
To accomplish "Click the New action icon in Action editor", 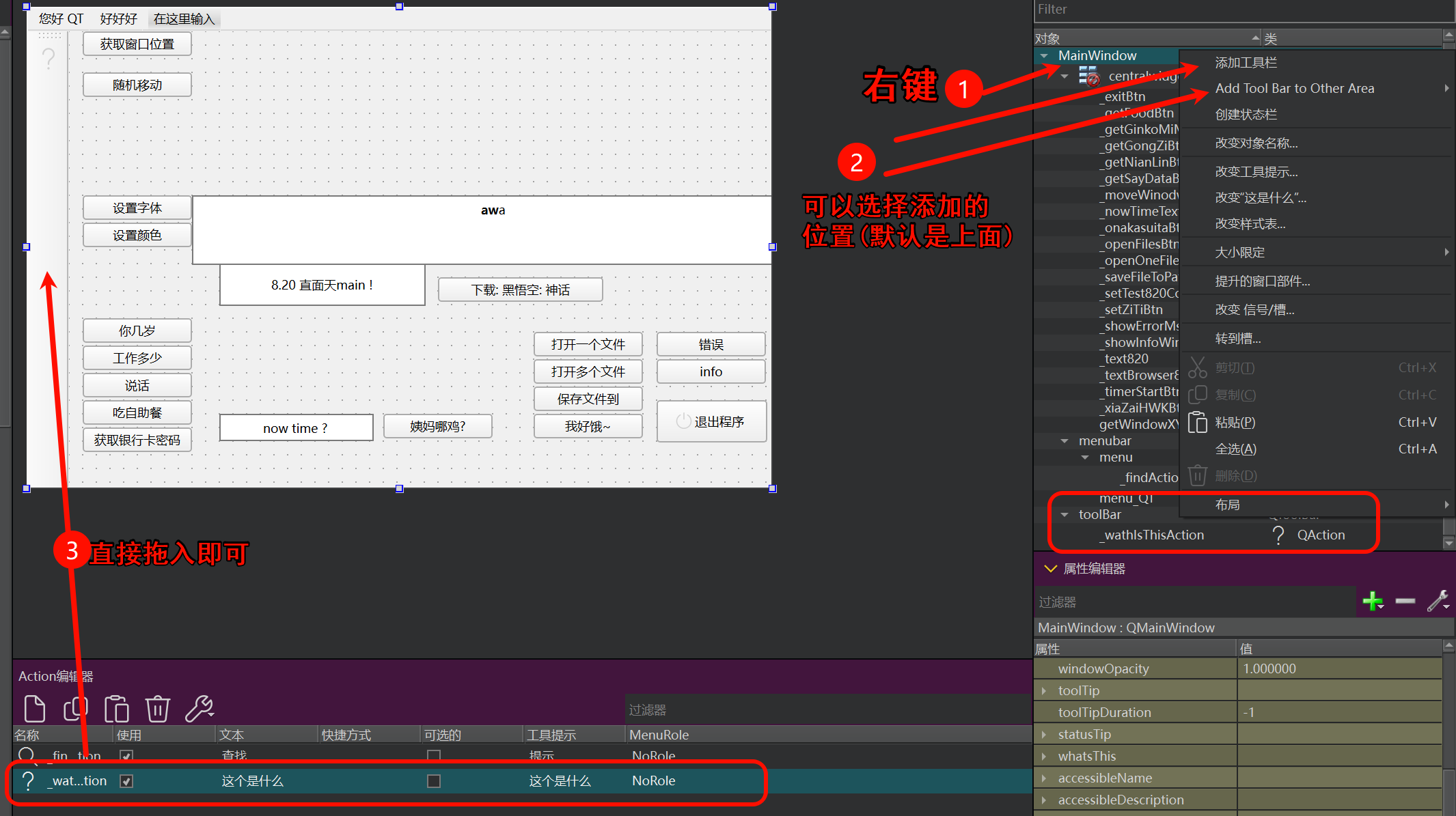I will pos(34,708).
